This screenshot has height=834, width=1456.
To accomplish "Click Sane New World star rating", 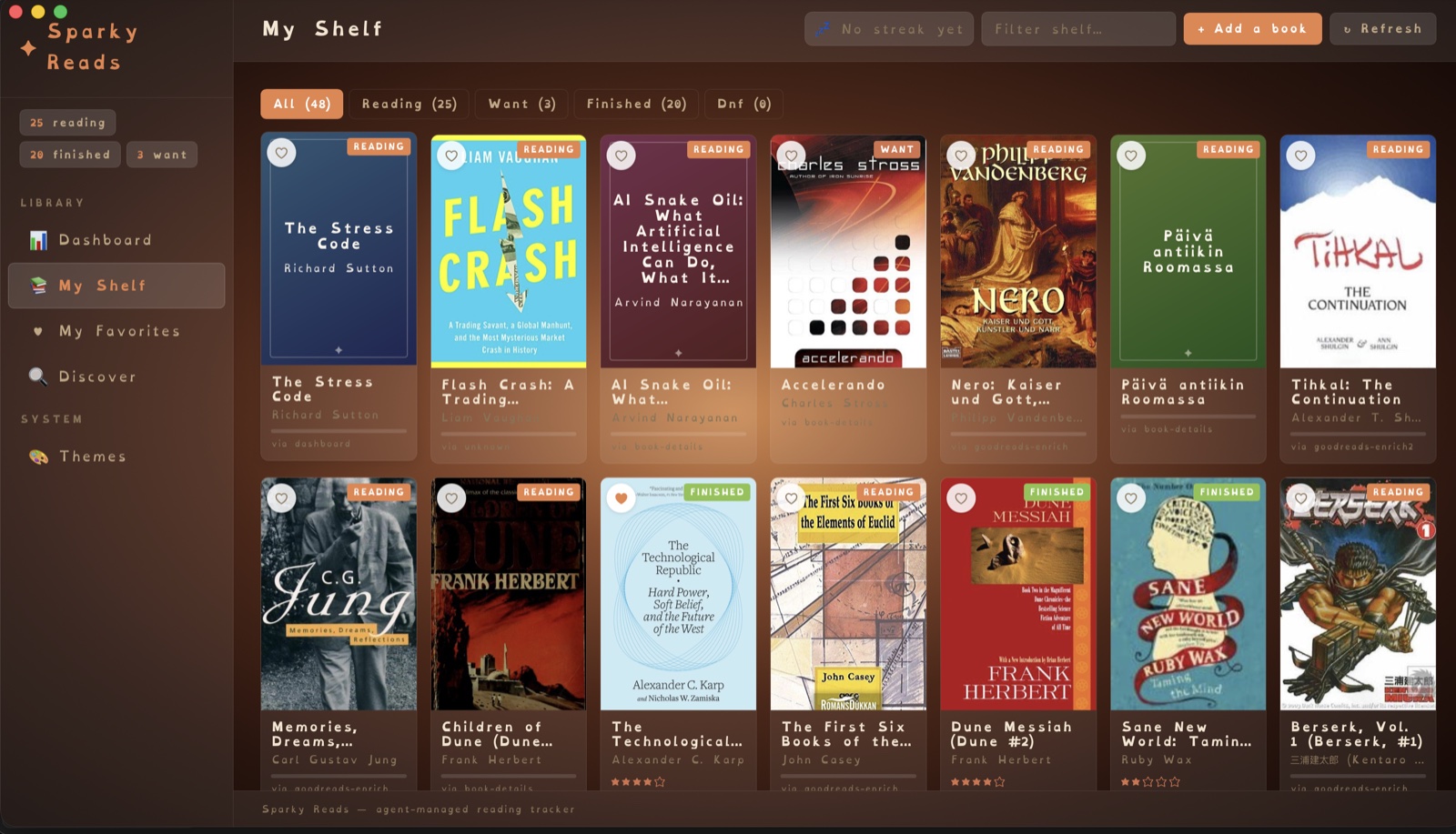I will coord(1149,781).
